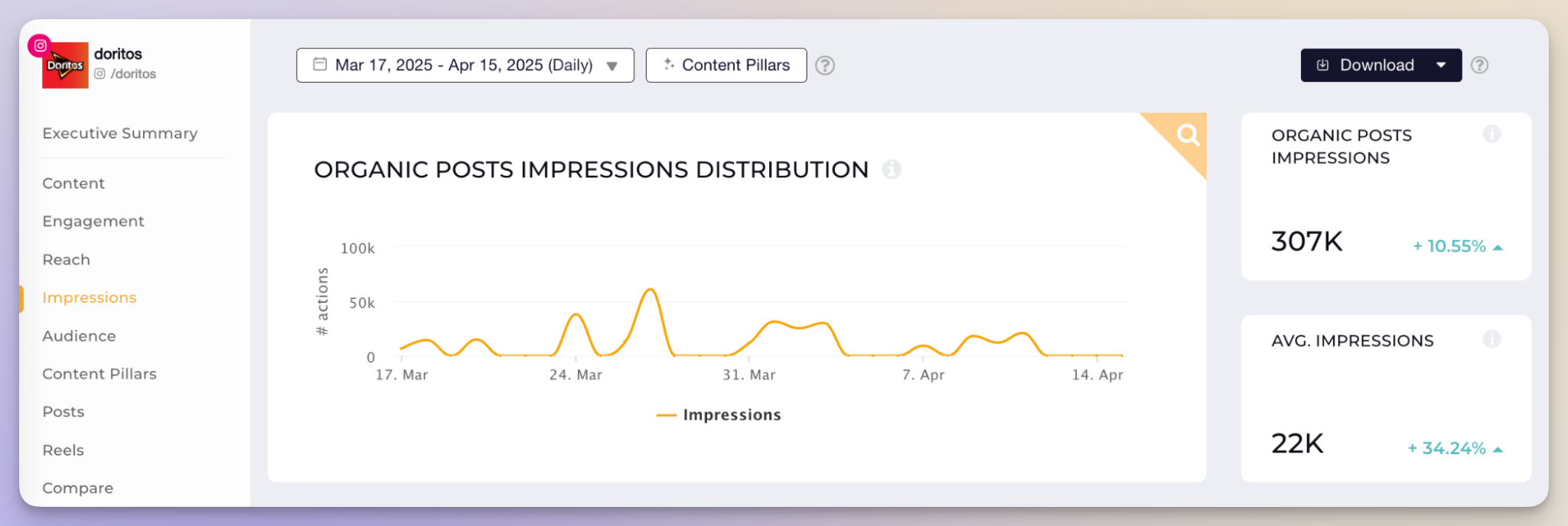Open the date range dropdown Mar 17 - Apr 15
The height and width of the screenshot is (526, 1568).
pyautogui.click(x=465, y=65)
